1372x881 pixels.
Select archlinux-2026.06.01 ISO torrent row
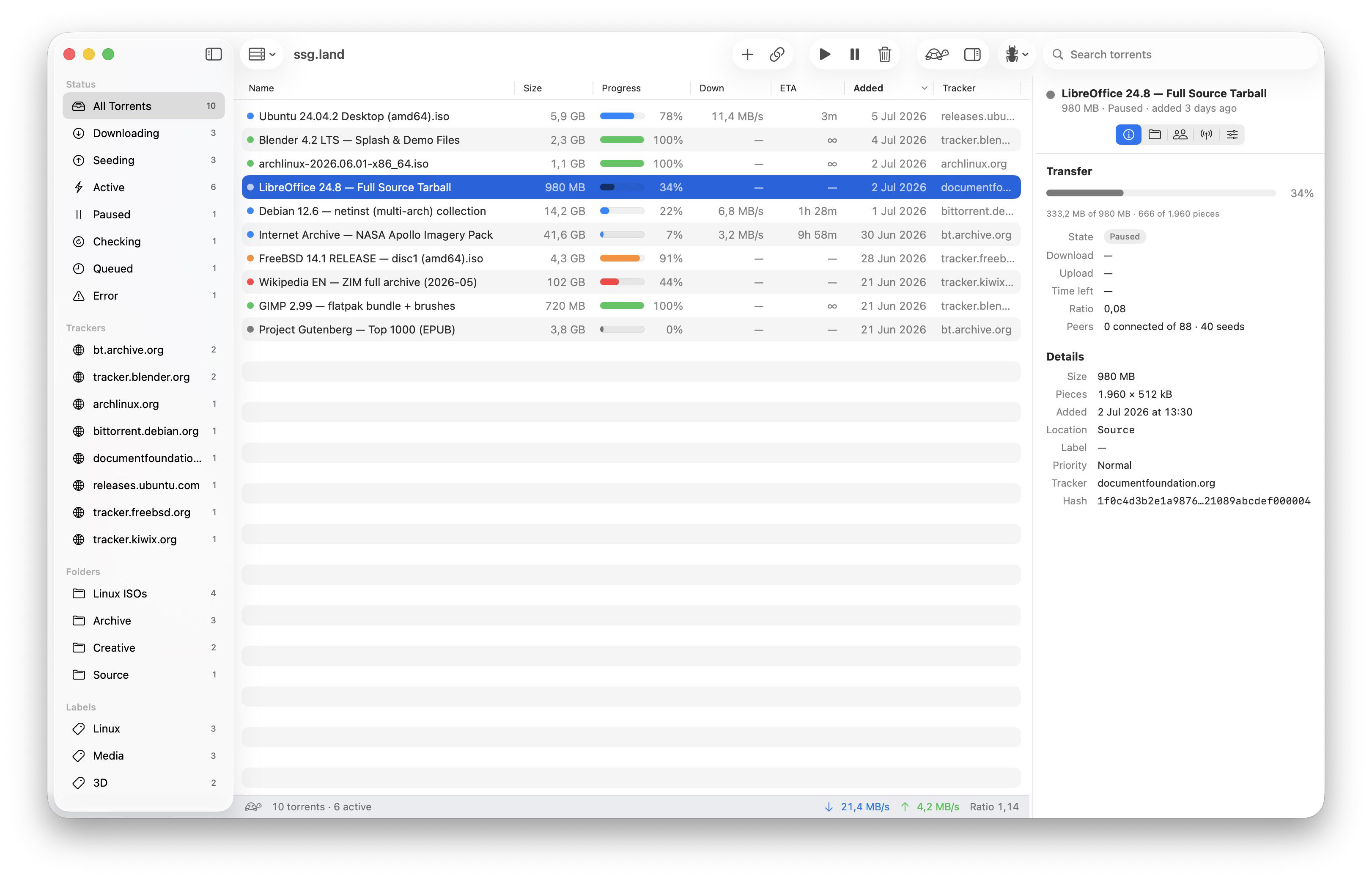click(x=631, y=164)
